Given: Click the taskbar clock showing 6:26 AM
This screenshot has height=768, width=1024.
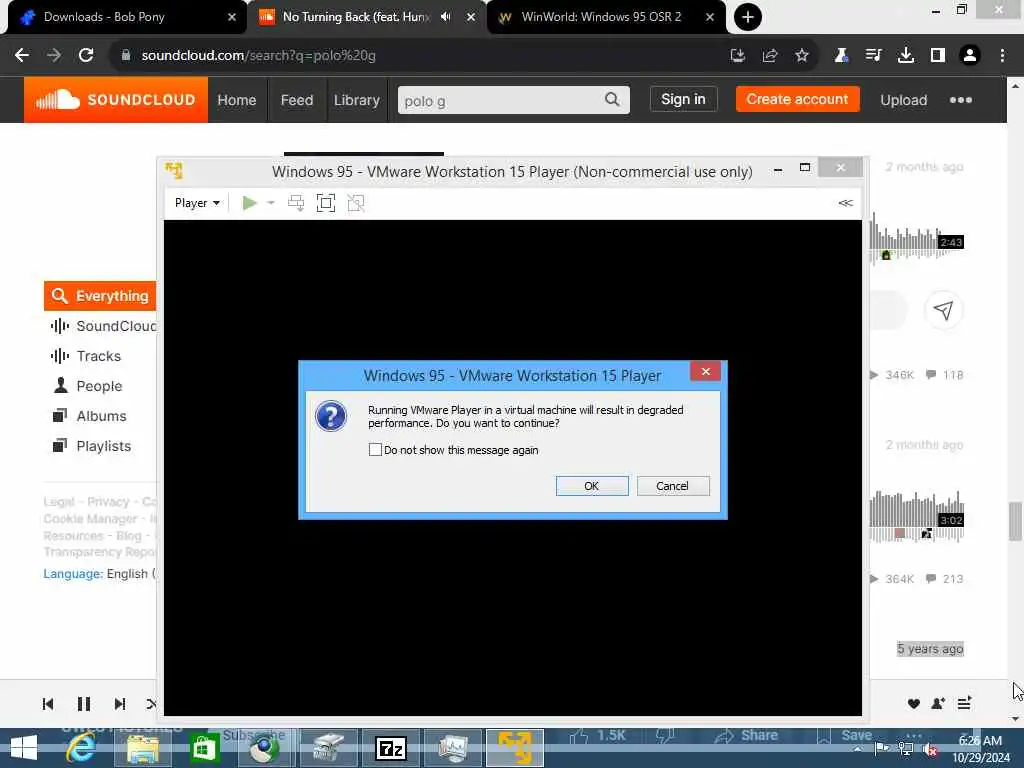Looking at the screenshot, I should click(x=980, y=748).
